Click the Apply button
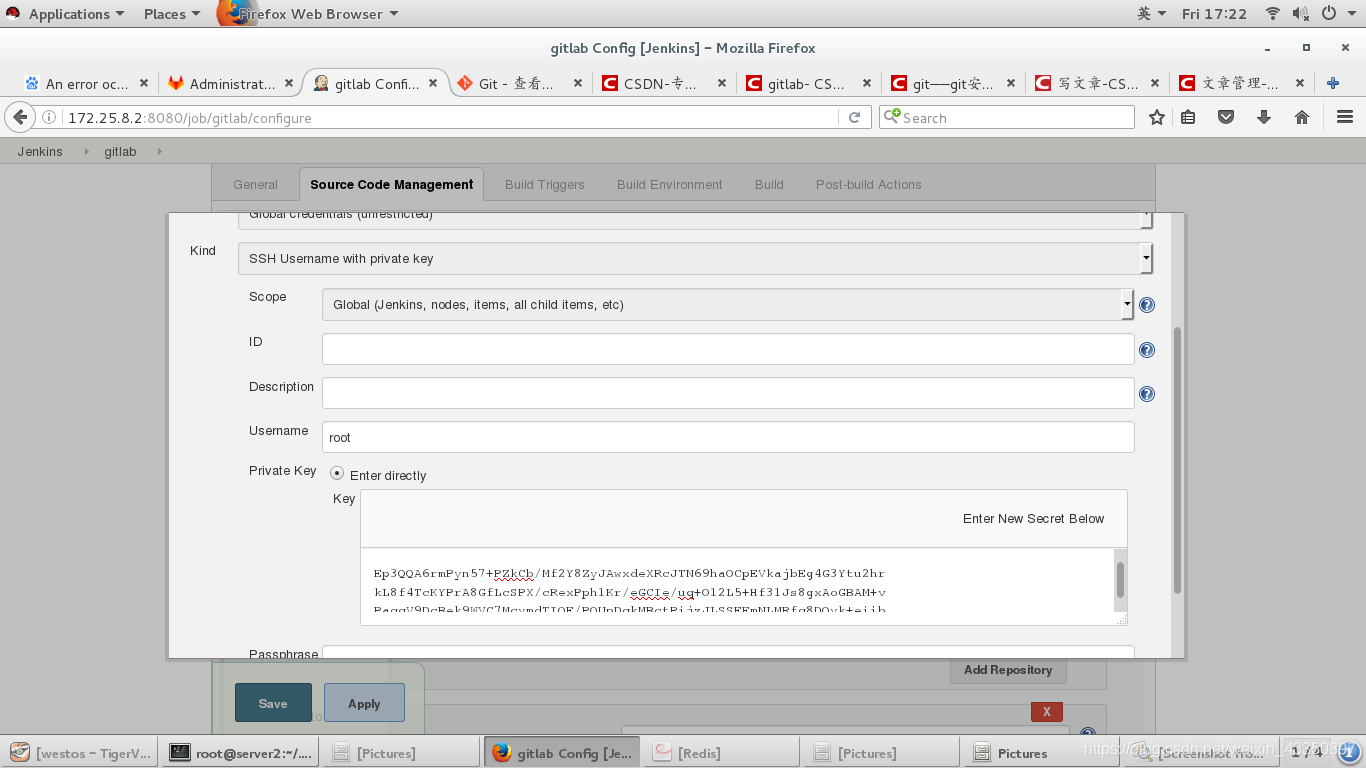Viewport: 1366px width, 768px height. (x=364, y=703)
